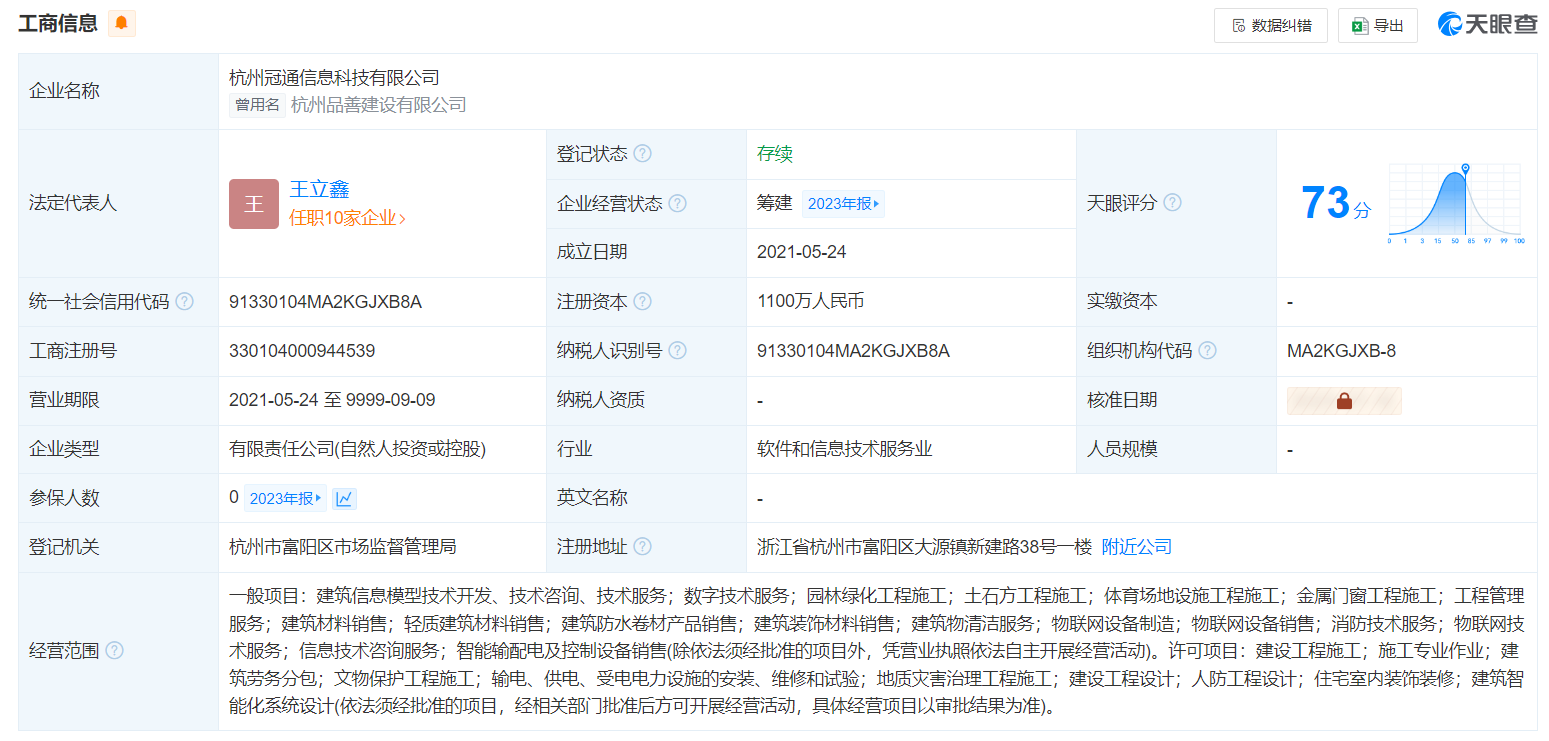The image size is (1549, 741).
Task: Click the 曾用名 tag
Action: [x=257, y=104]
